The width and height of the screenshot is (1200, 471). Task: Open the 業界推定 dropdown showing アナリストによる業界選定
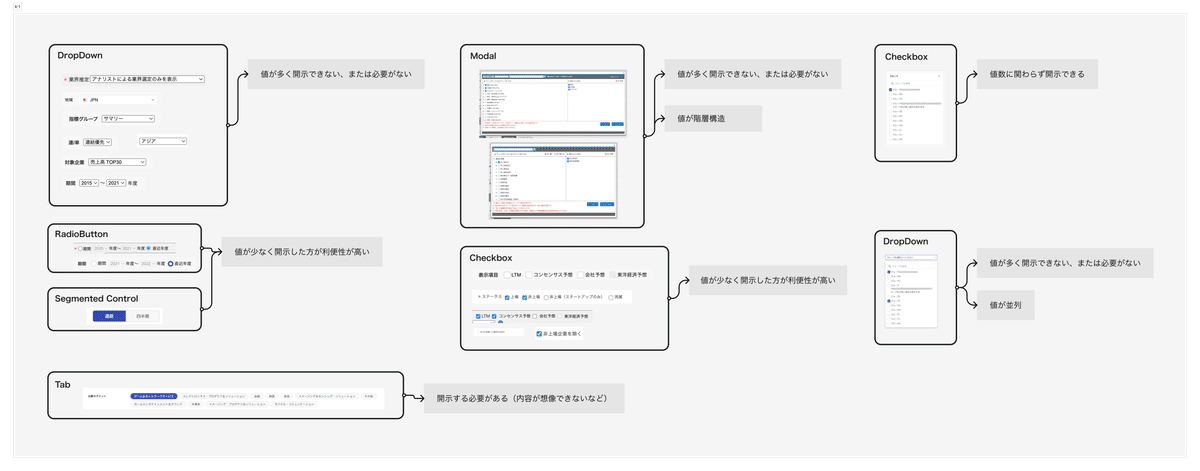[147, 78]
